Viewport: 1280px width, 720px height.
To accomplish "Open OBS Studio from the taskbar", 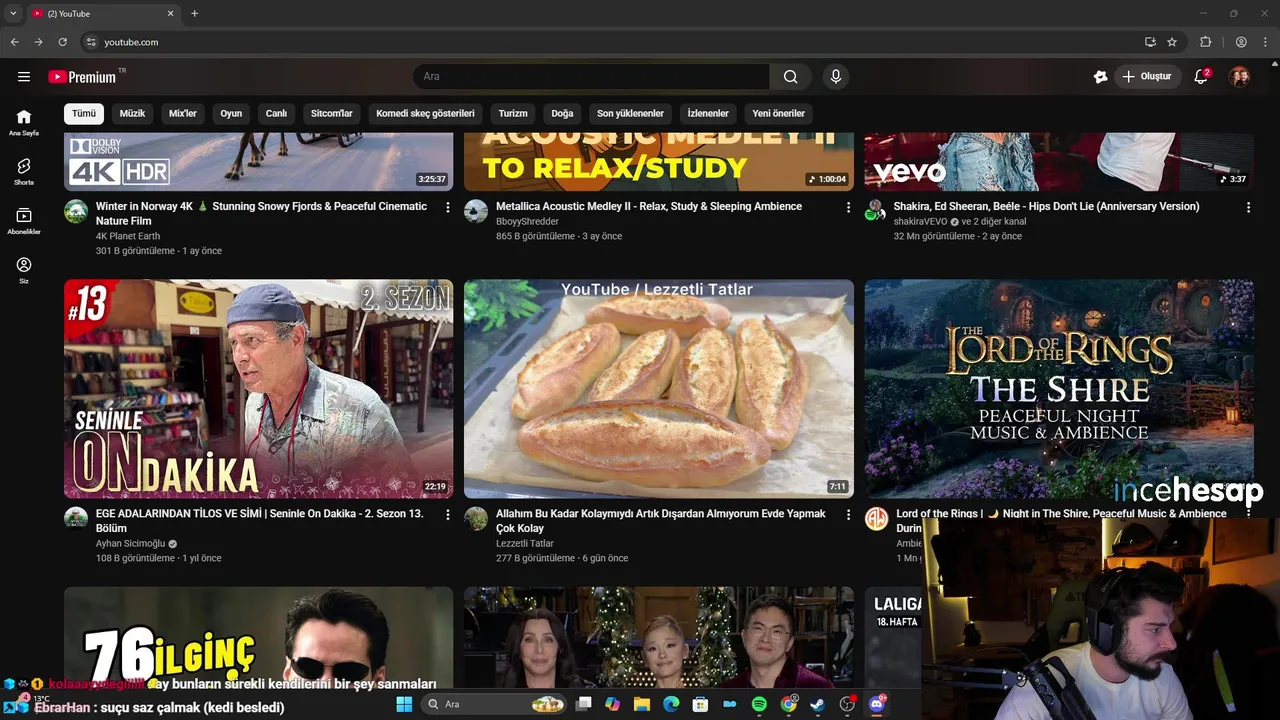I will click(x=847, y=704).
